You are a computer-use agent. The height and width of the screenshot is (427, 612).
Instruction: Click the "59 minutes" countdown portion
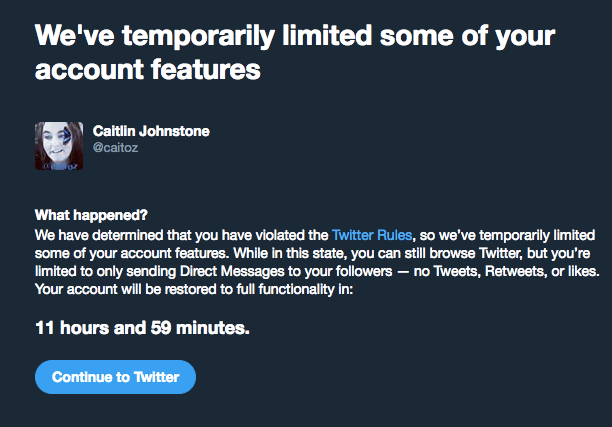199,327
